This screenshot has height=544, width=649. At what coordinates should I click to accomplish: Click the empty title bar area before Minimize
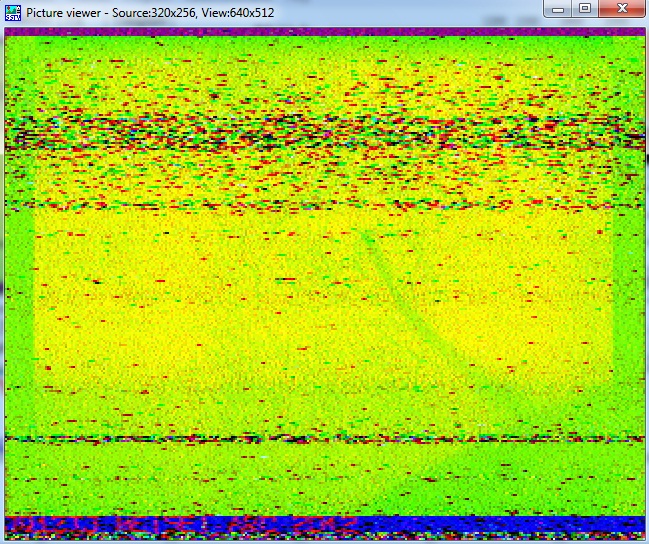(x=420, y=12)
